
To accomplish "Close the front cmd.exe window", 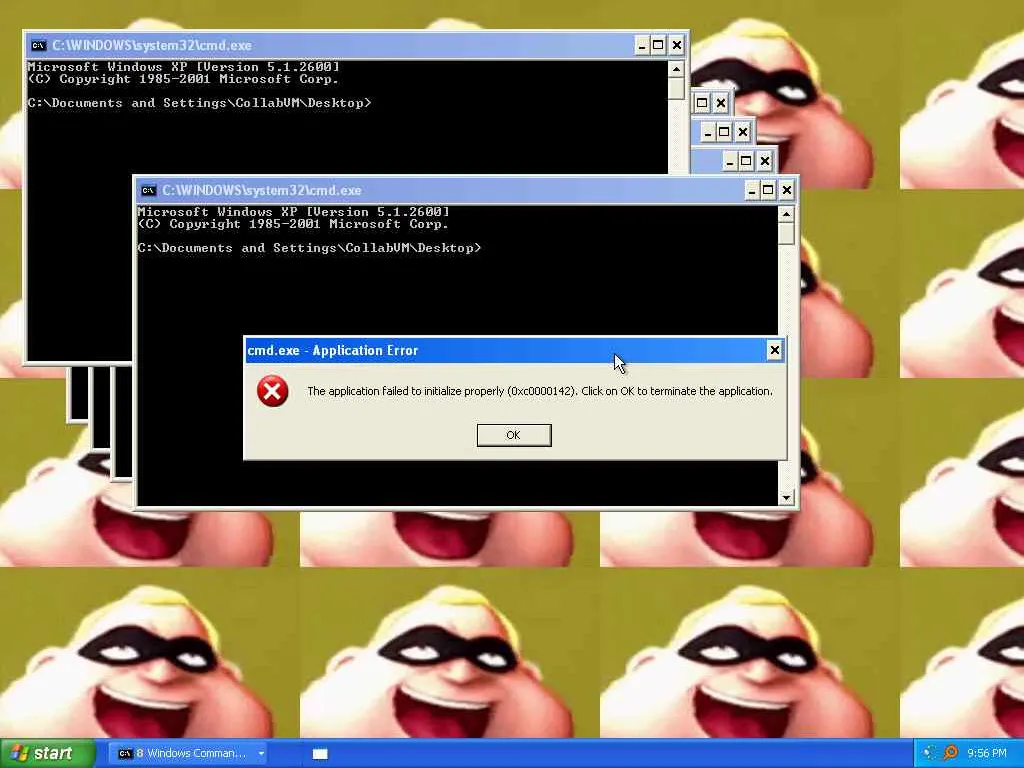I will click(786, 191).
